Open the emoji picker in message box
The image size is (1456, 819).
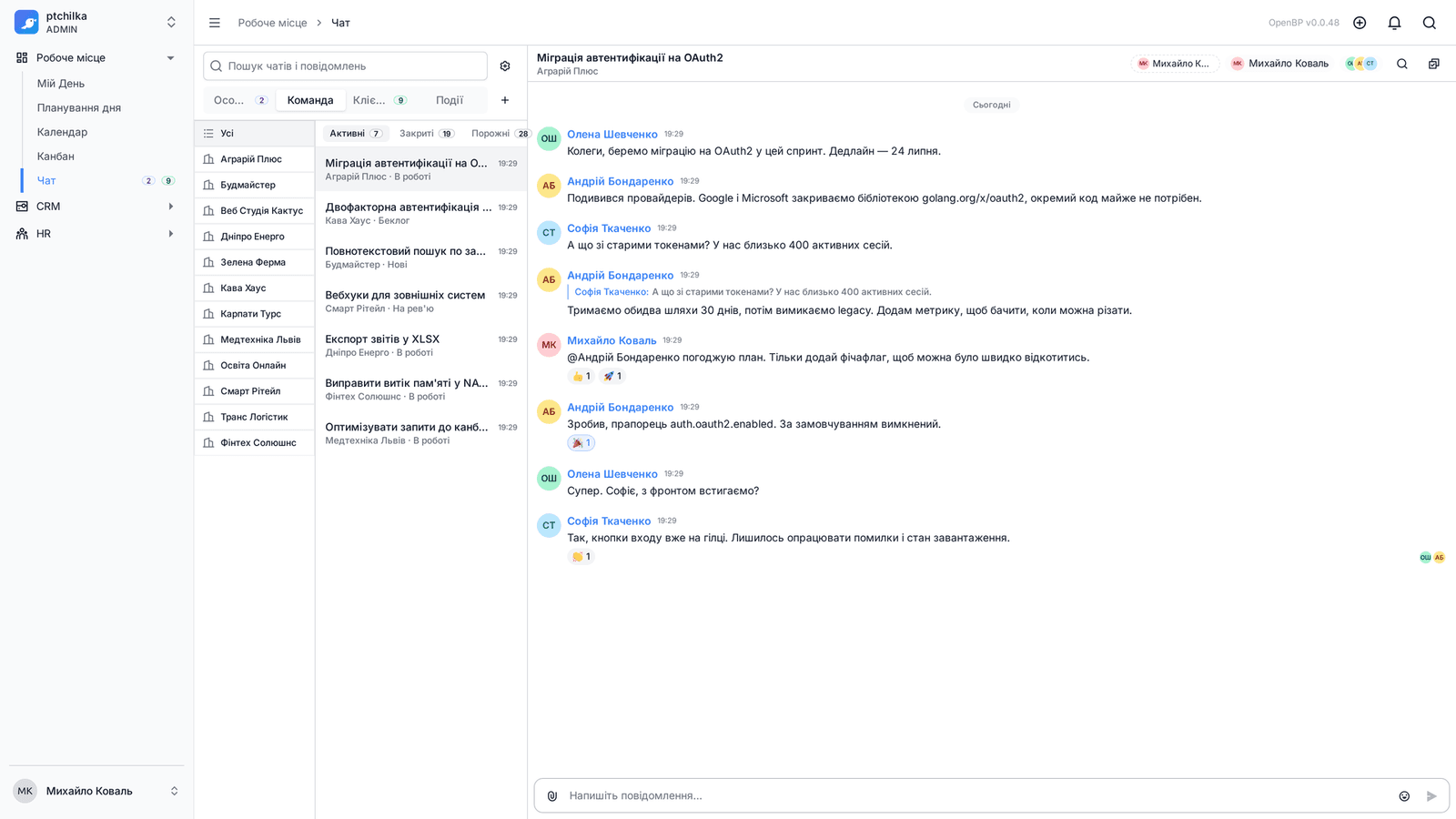pos(1404,796)
